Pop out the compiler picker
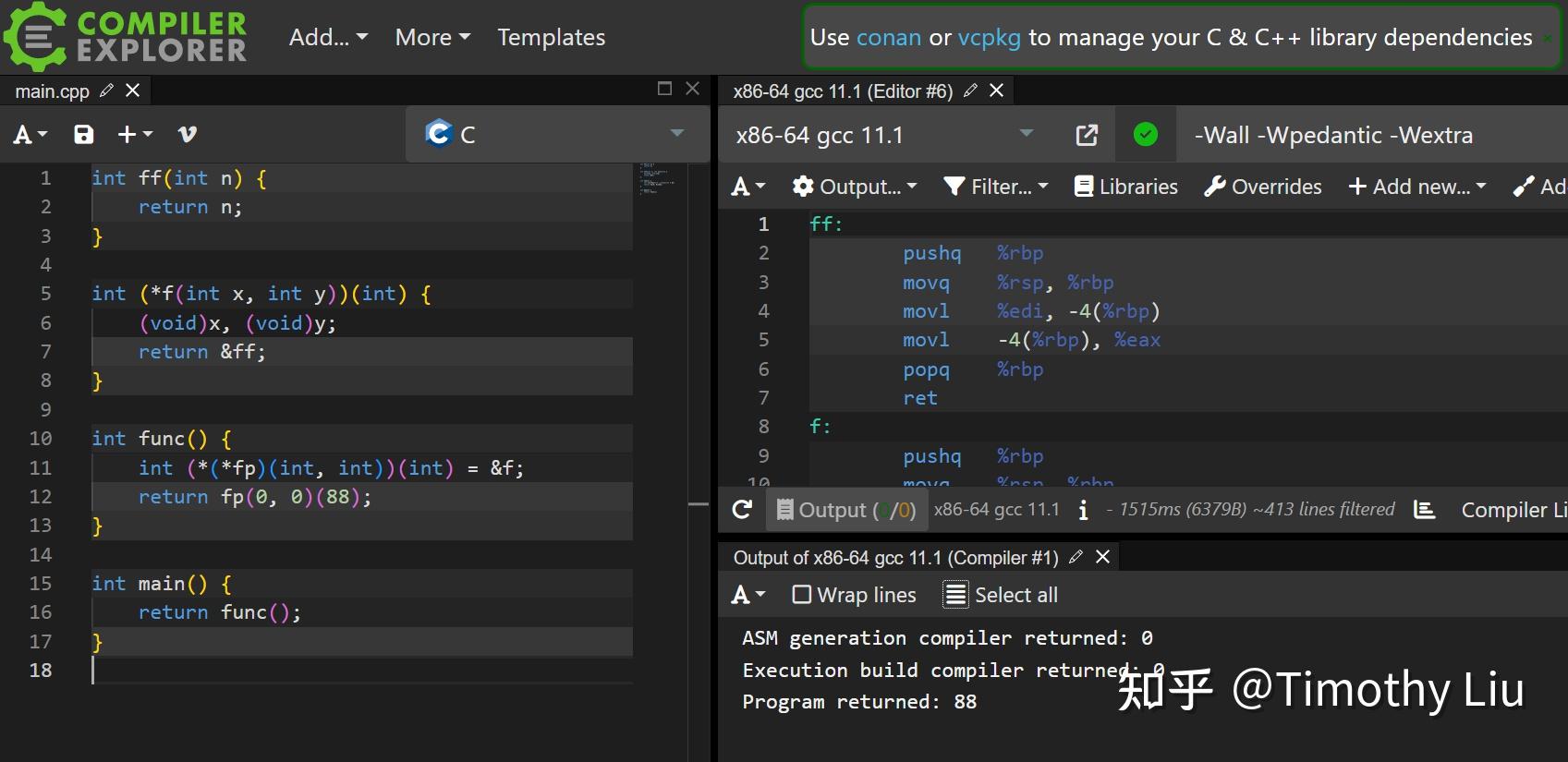Image resolution: width=1568 pixels, height=762 pixels. pyautogui.click(x=1088, y=135)
